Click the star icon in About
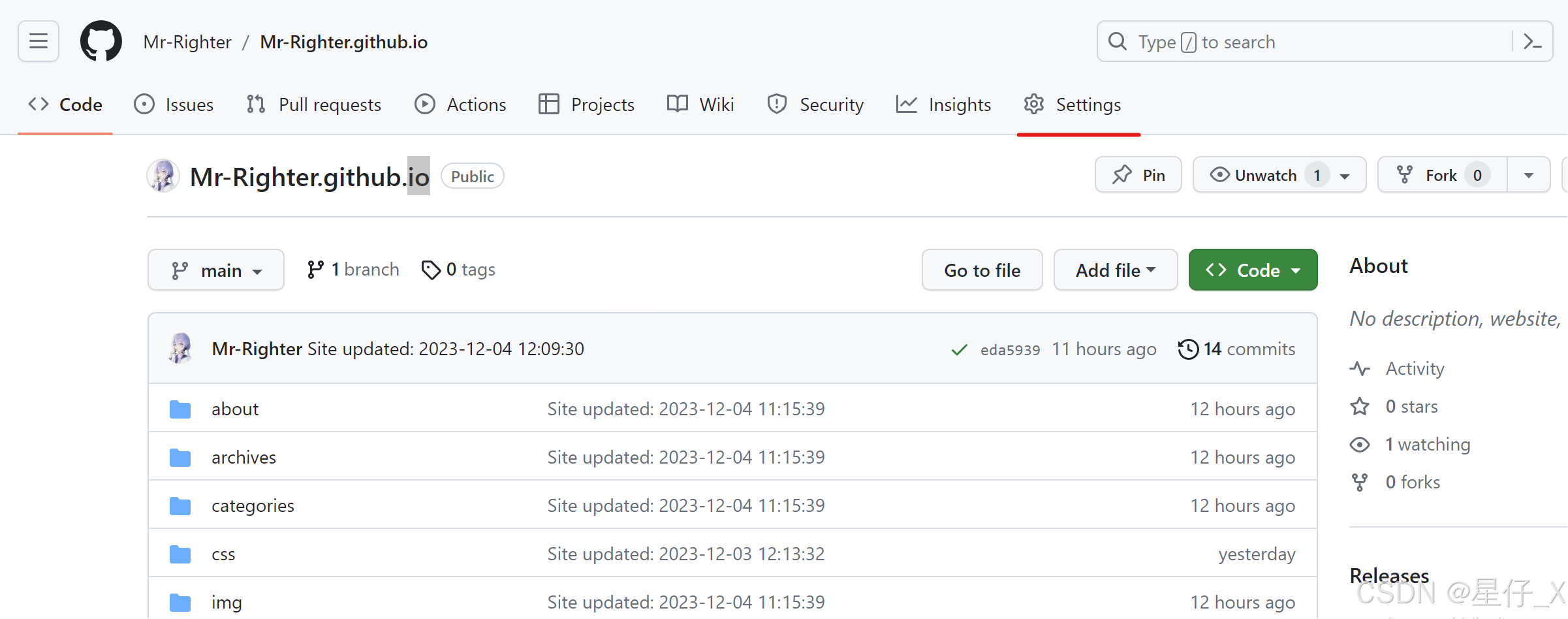 (x=1360, y=407)
